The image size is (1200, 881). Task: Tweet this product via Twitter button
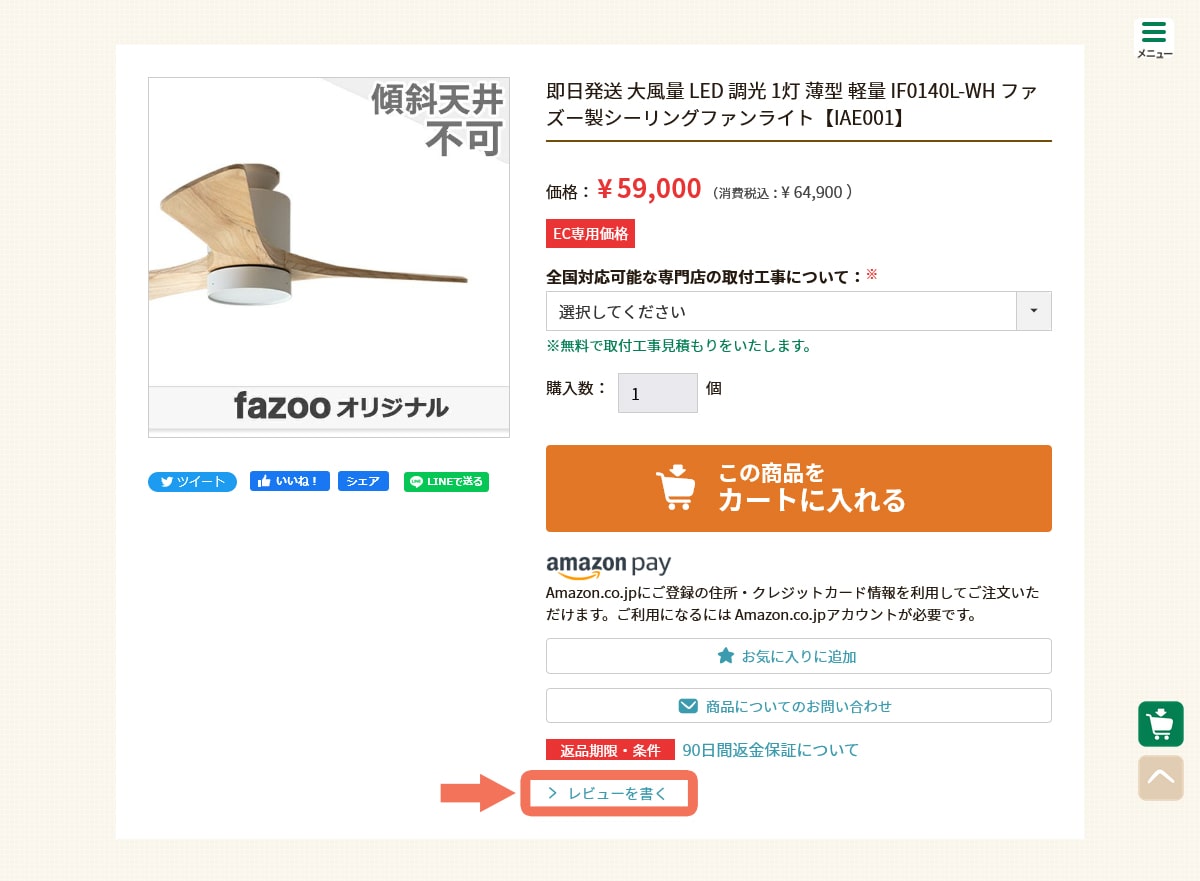click(x=192, y=482)
